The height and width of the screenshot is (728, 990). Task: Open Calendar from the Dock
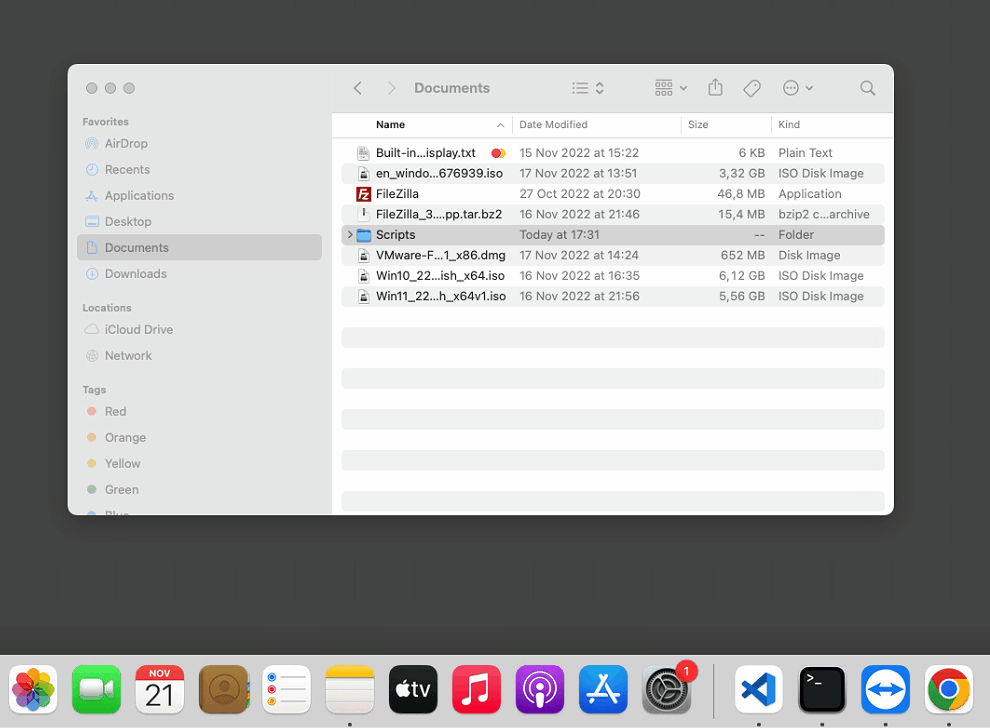(x=160, y=689)
